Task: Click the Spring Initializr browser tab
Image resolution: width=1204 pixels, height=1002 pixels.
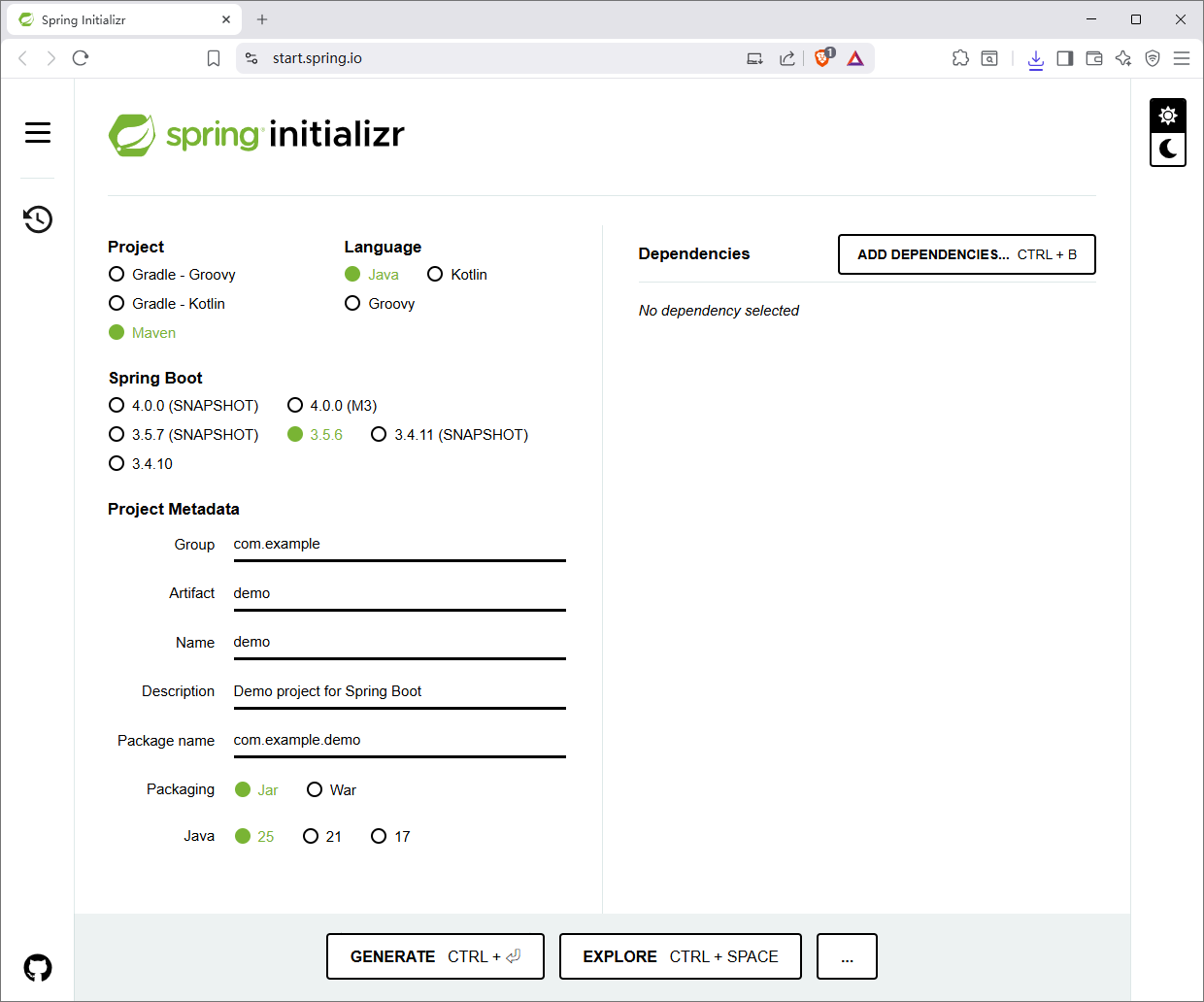Action: click(117, 19)
